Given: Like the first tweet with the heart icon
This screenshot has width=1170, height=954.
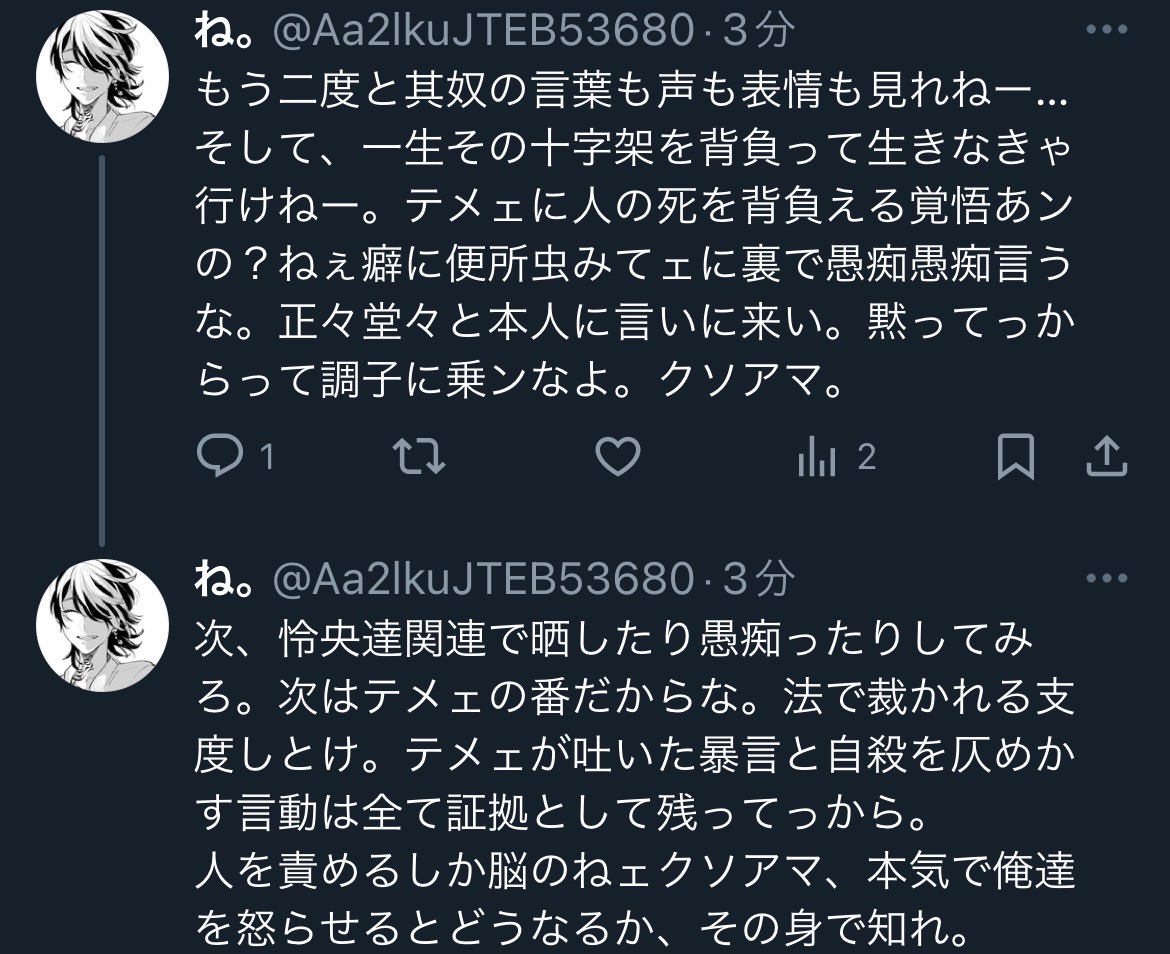Looking at the screenshot, I should 618,456.
